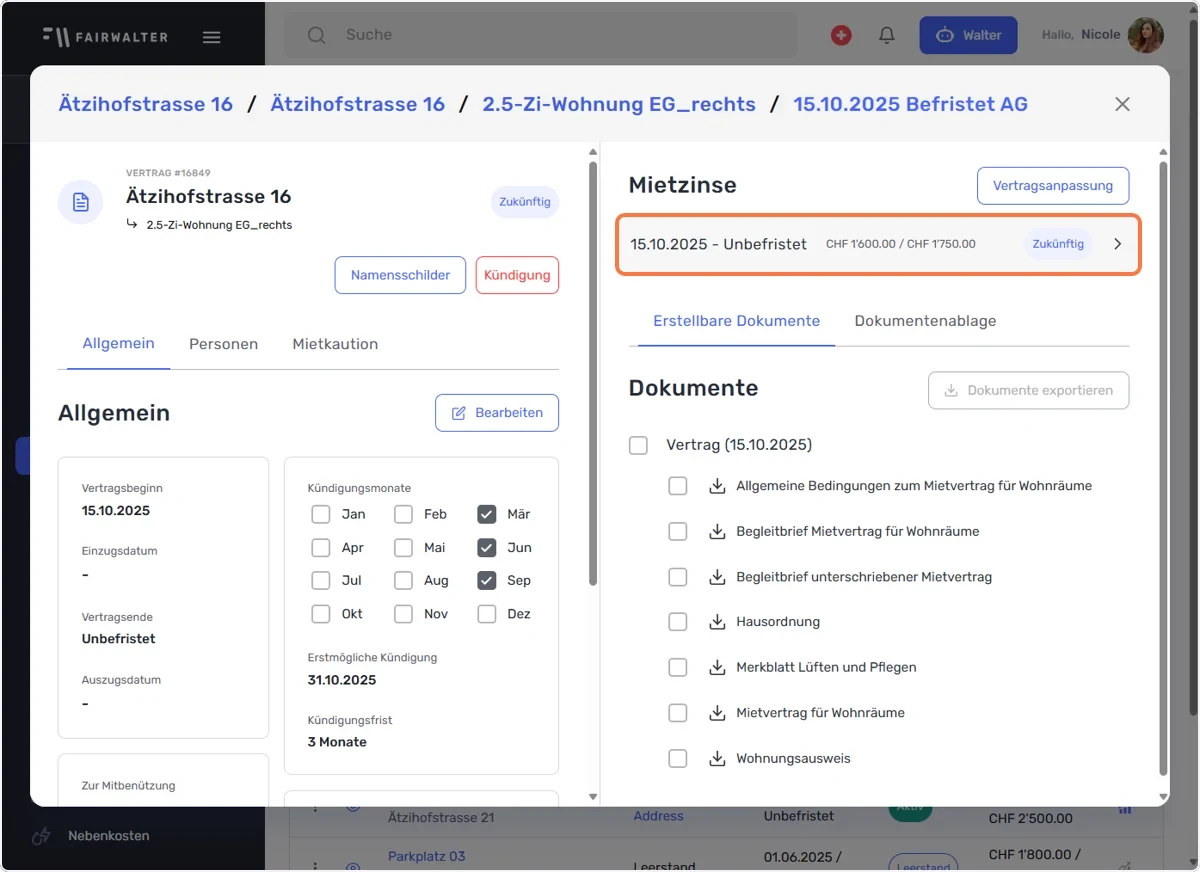
Task: Uncheck the Jun termination month
Action: (x=487, y=548)
